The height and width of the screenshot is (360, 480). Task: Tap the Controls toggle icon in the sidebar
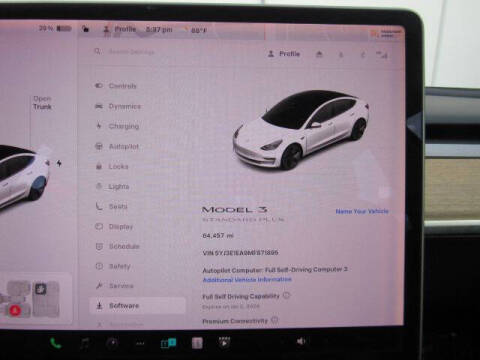tap(99, 86)
